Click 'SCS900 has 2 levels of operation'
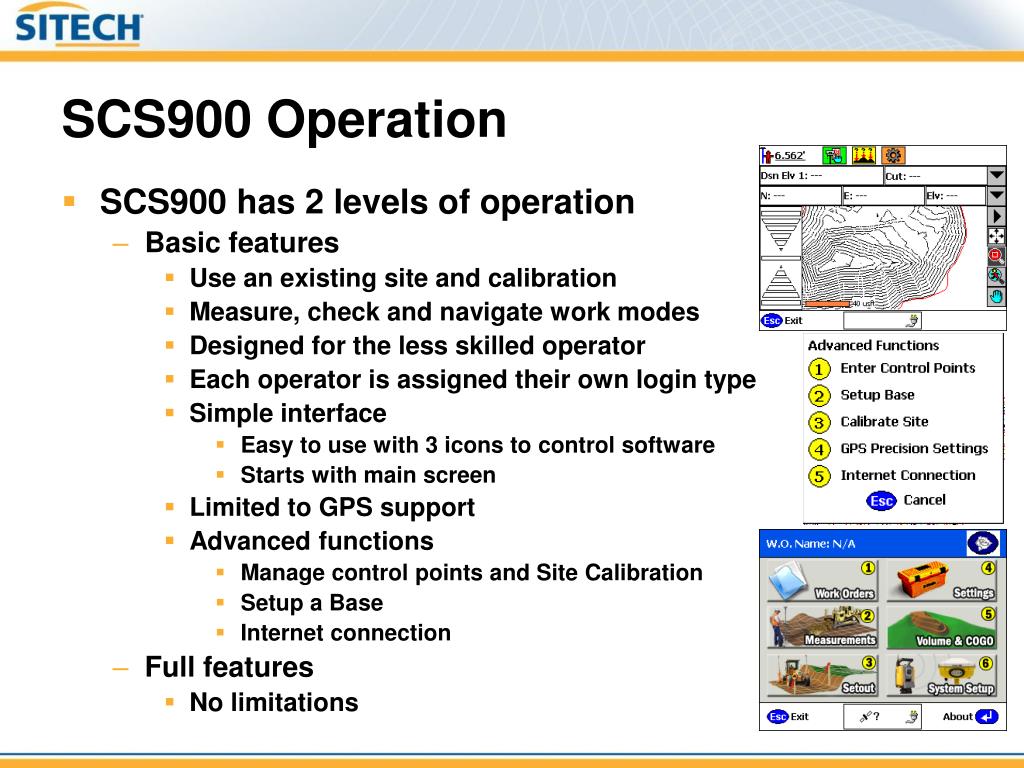This screenshot has height=768, width=1024. (367, 201)
